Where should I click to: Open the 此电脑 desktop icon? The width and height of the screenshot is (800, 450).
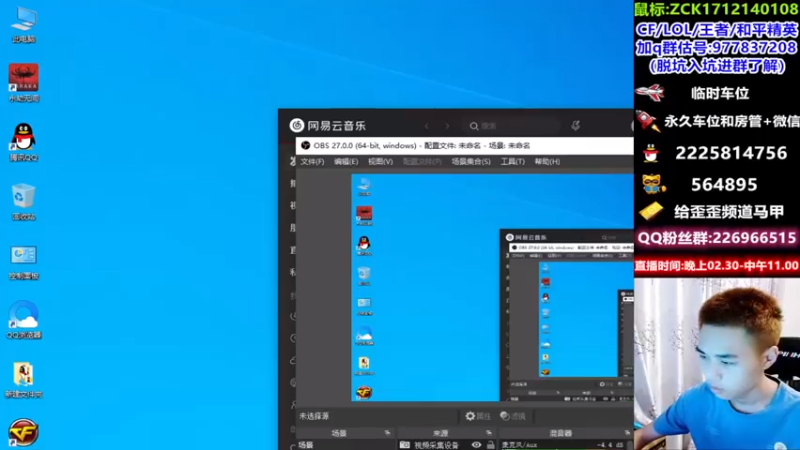(x=23, y=24)
